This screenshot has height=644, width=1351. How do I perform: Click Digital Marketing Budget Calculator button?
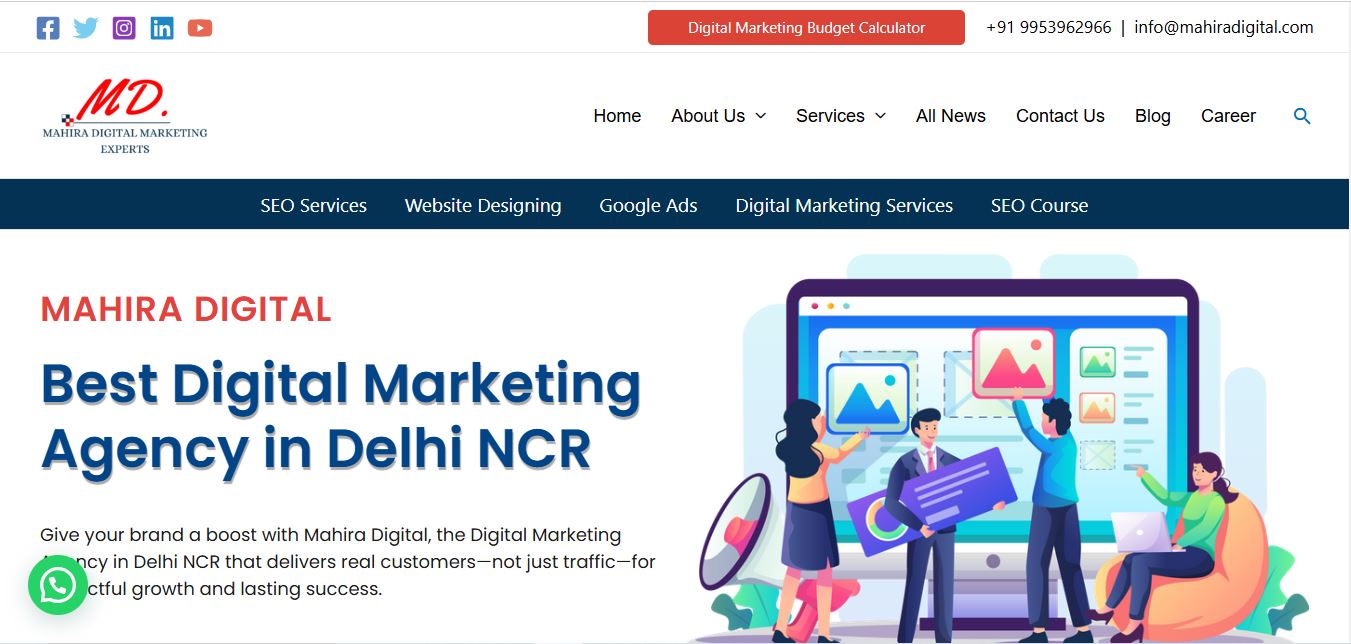click(806, 28)
